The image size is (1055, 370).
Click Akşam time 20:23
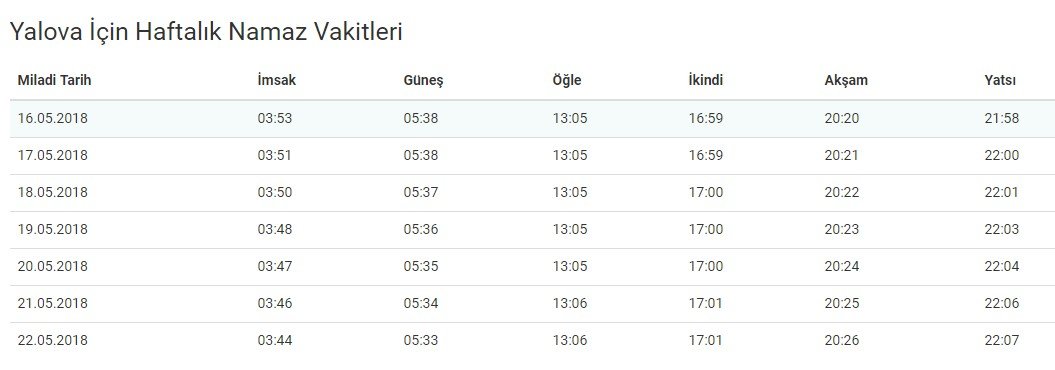pos(842,229)
